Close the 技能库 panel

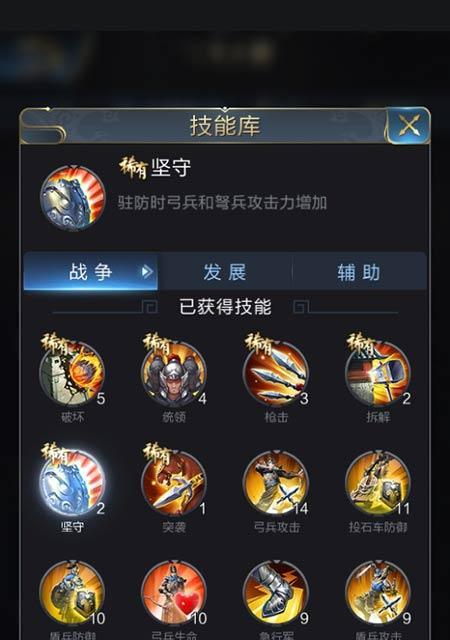click(409, 125)
